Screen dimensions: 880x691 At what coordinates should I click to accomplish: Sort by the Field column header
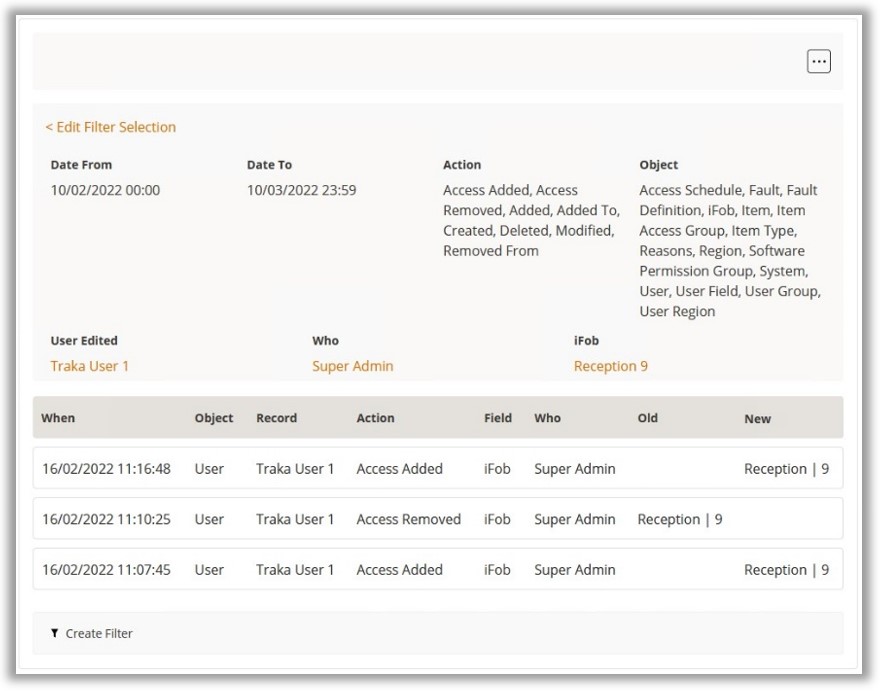(x=497, y=418)
